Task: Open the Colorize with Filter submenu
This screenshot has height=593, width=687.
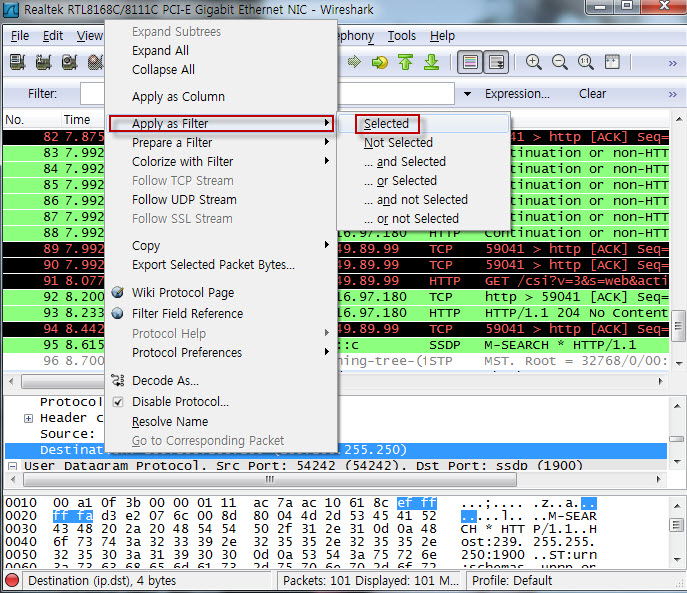Action: pos(221,161)
